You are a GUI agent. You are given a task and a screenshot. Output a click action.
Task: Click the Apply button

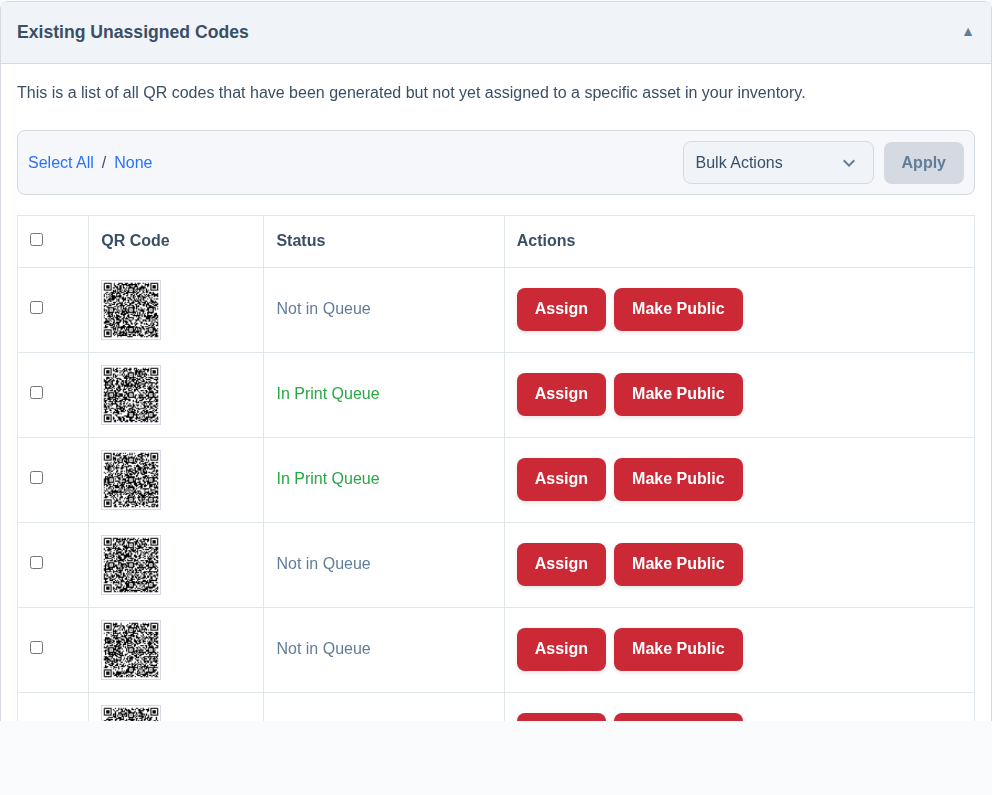click(923, 163)
